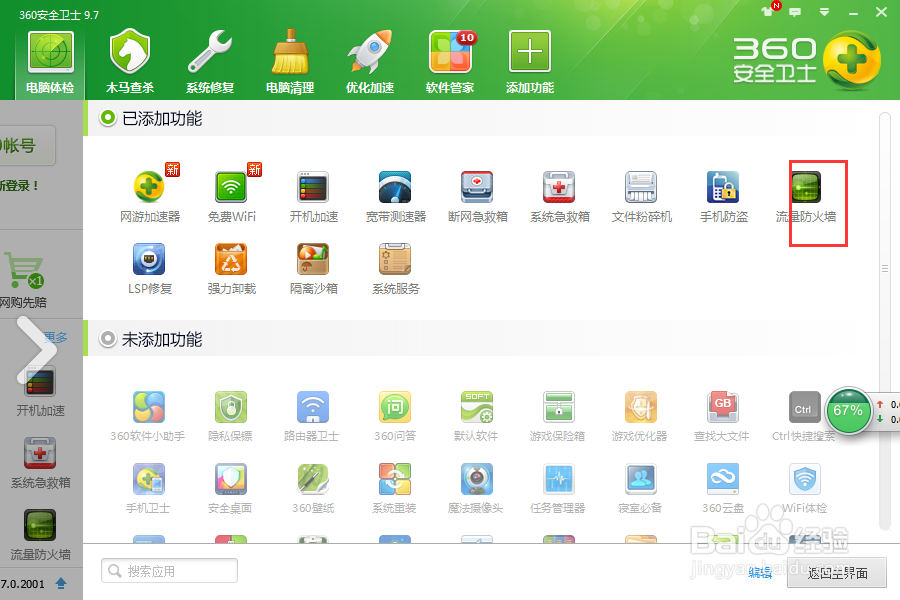The image size is (900, 600).
Task: Open 断网急救箱 tool
Action: pyautogui.click(x=478, y=197)
